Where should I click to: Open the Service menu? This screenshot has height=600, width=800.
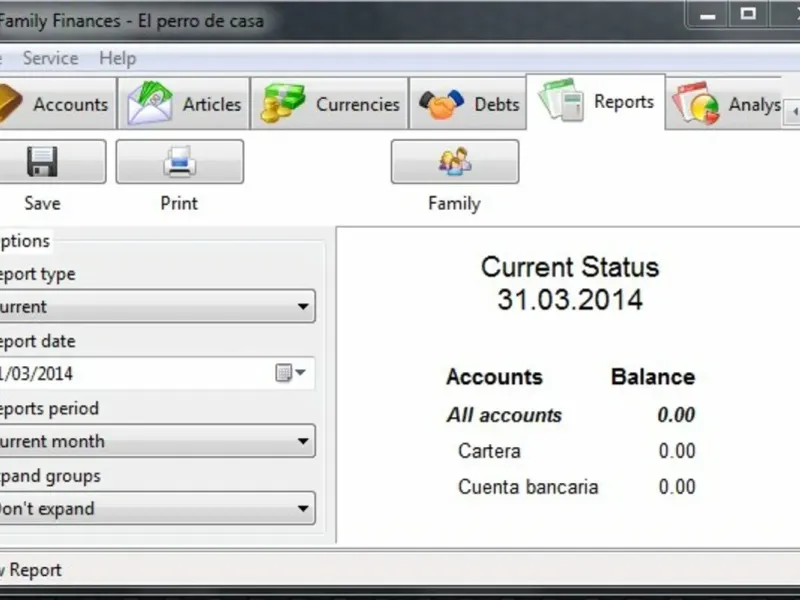(x=51, y=58)
